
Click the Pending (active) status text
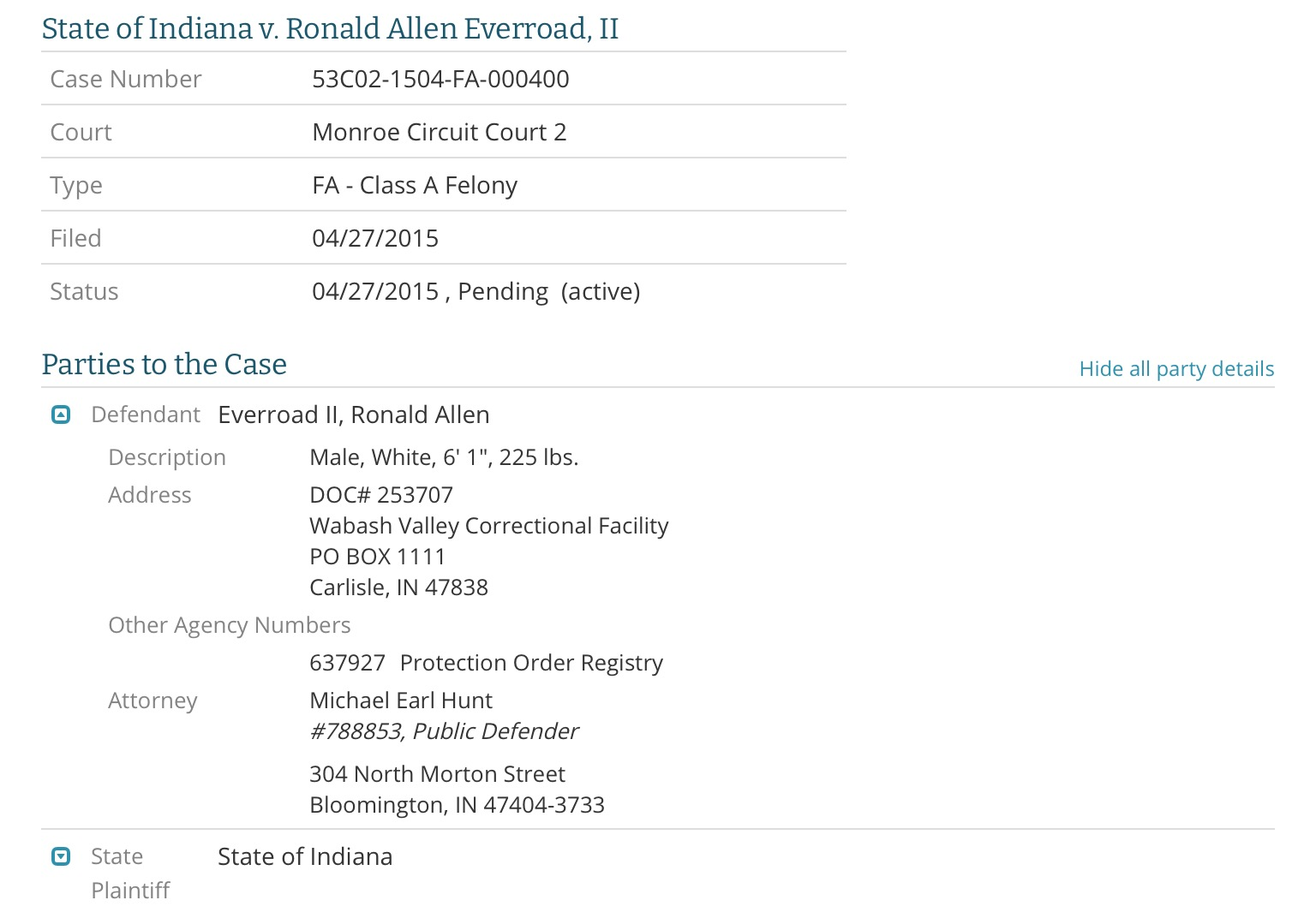coord(549,291)
